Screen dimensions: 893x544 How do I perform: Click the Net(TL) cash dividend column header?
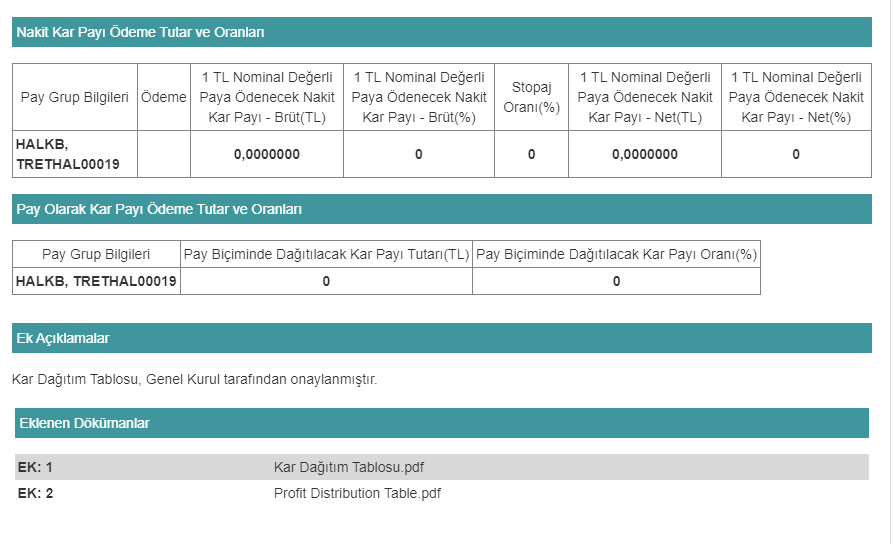click(645, 97)
